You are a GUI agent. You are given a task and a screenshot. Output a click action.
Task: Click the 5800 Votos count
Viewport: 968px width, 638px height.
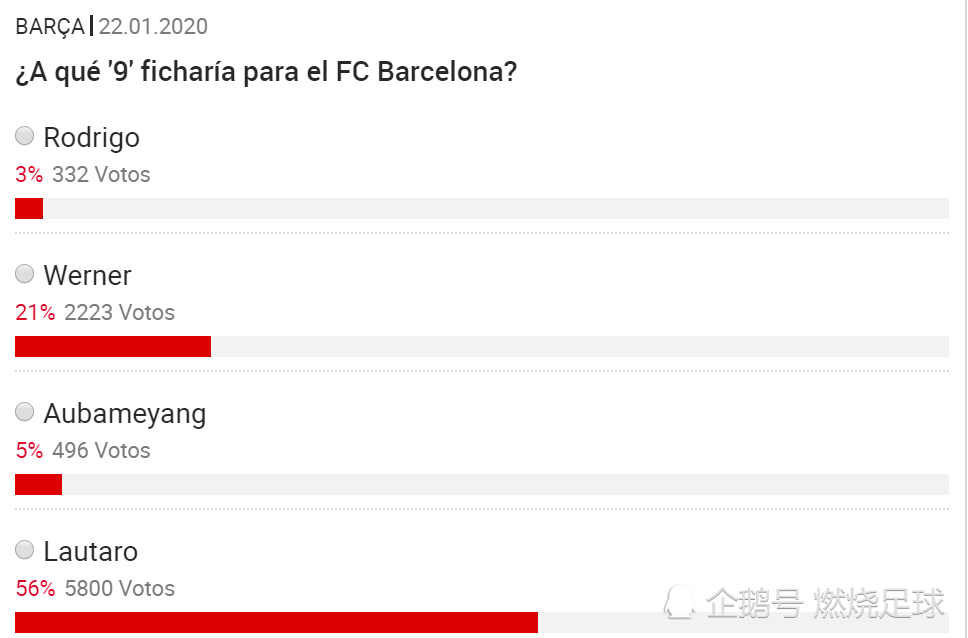[x=120, y=589]
